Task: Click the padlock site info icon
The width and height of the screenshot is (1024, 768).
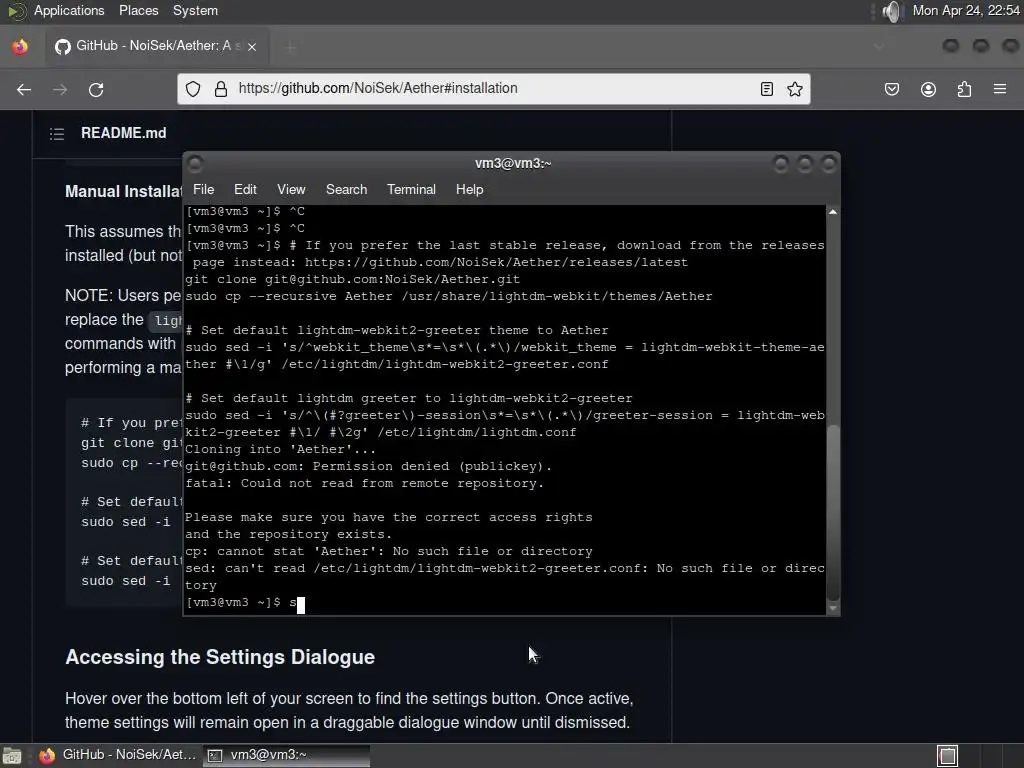Action: [x=221, y=89]
